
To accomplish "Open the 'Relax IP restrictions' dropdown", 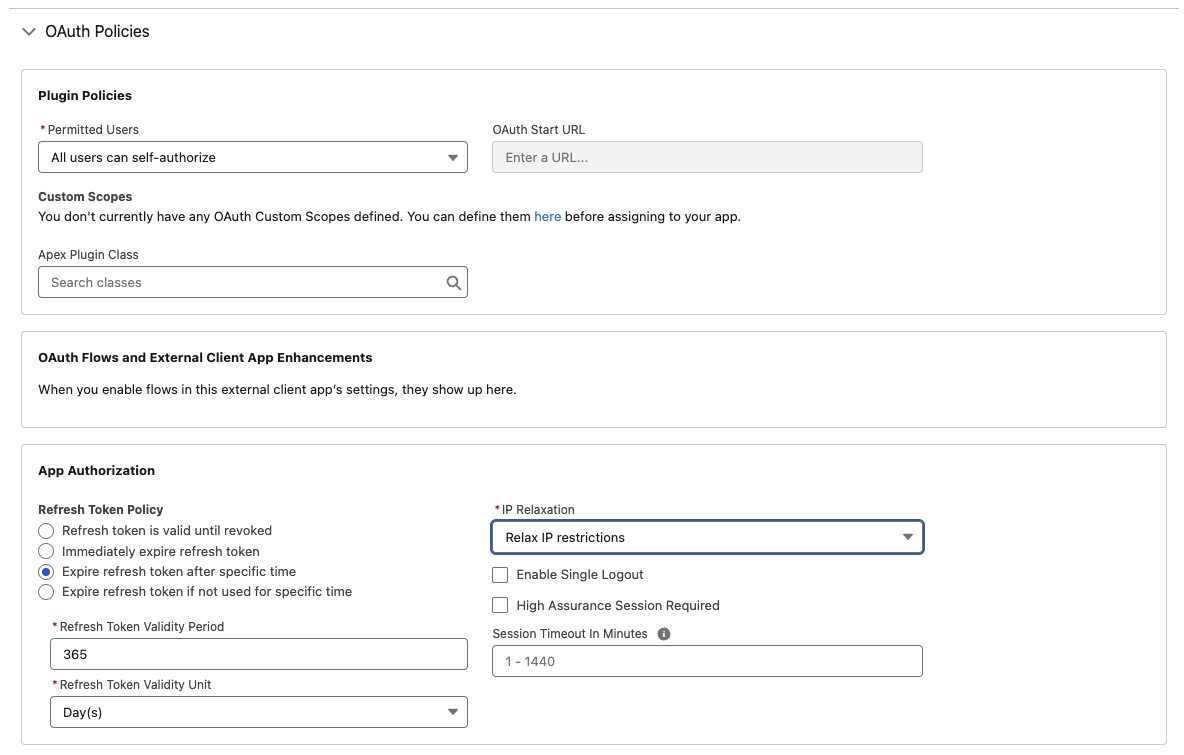I will coord(707,537).
